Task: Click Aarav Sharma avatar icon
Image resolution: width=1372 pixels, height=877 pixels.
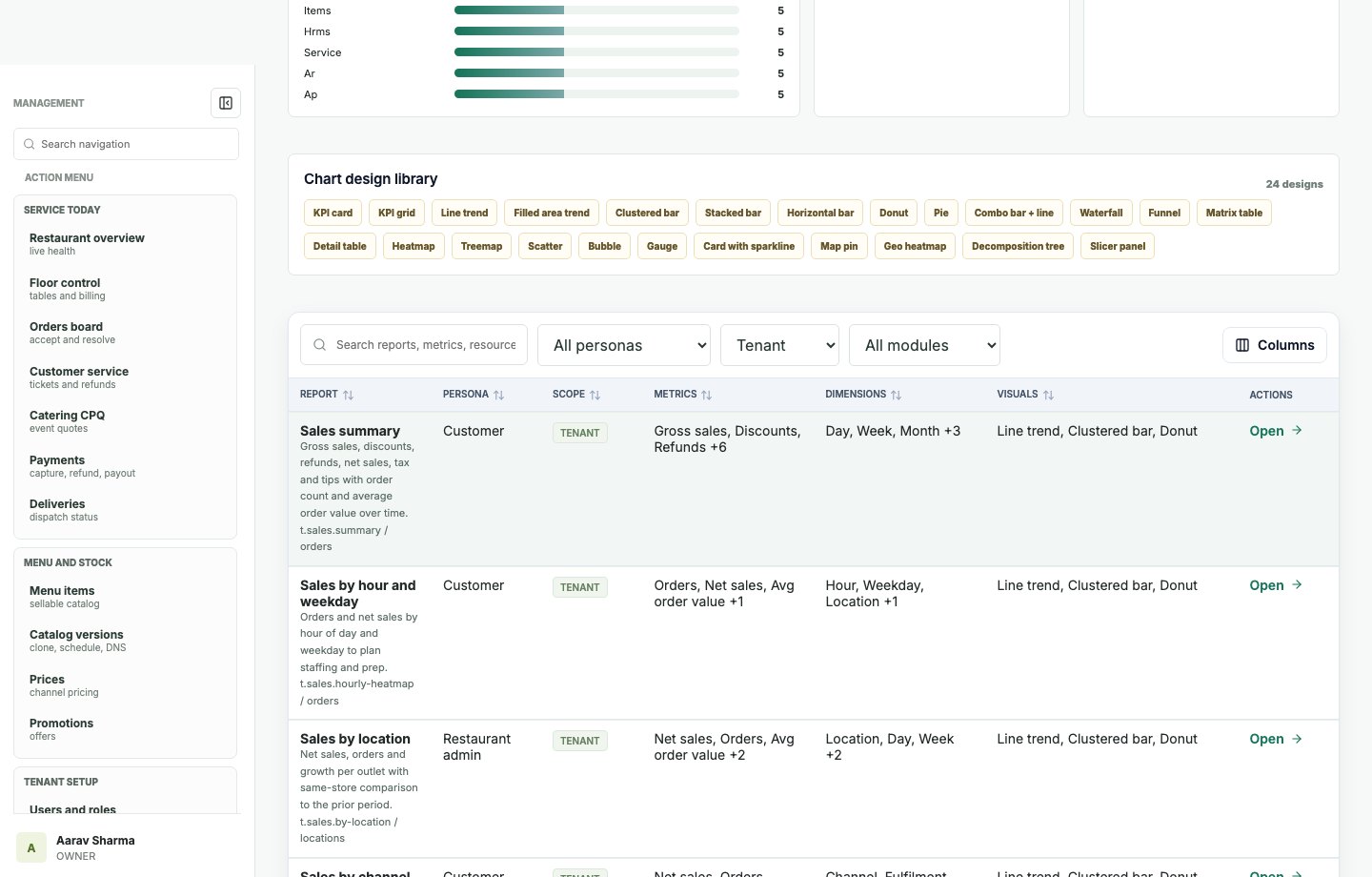Action: tap(31, 847)
